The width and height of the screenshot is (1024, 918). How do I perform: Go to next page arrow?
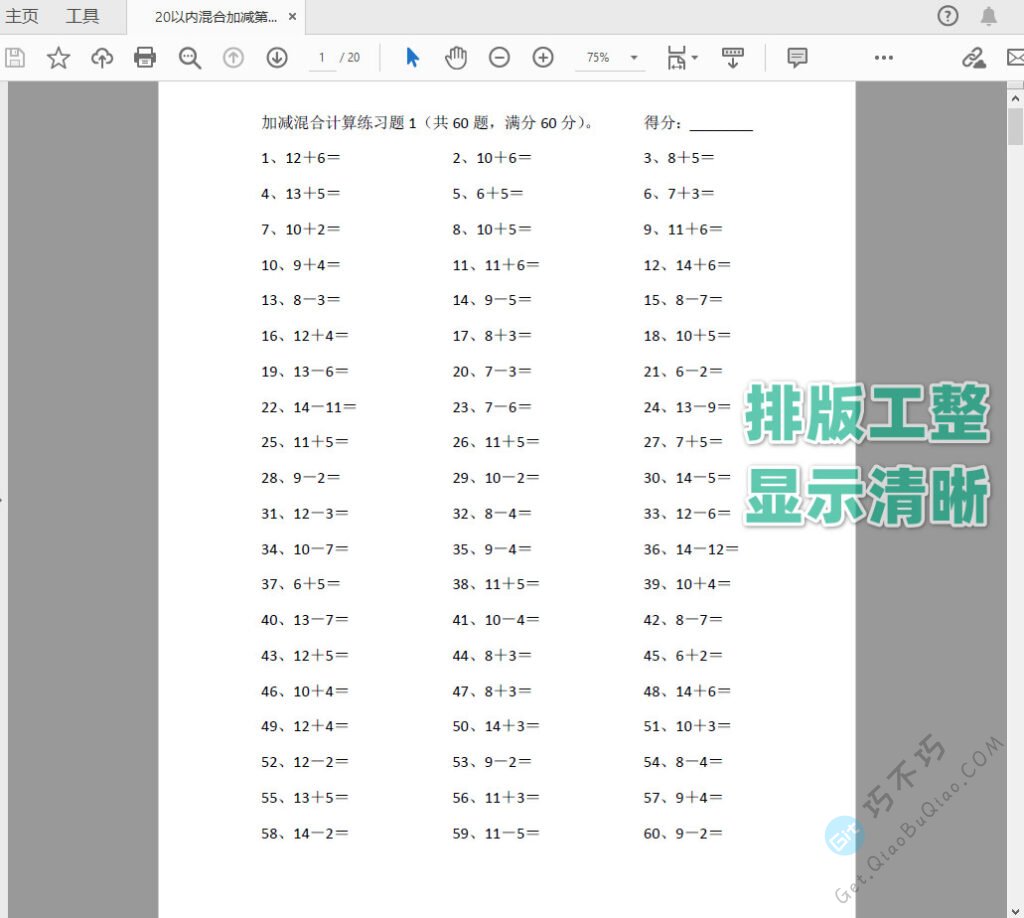(x=277, y=58)
